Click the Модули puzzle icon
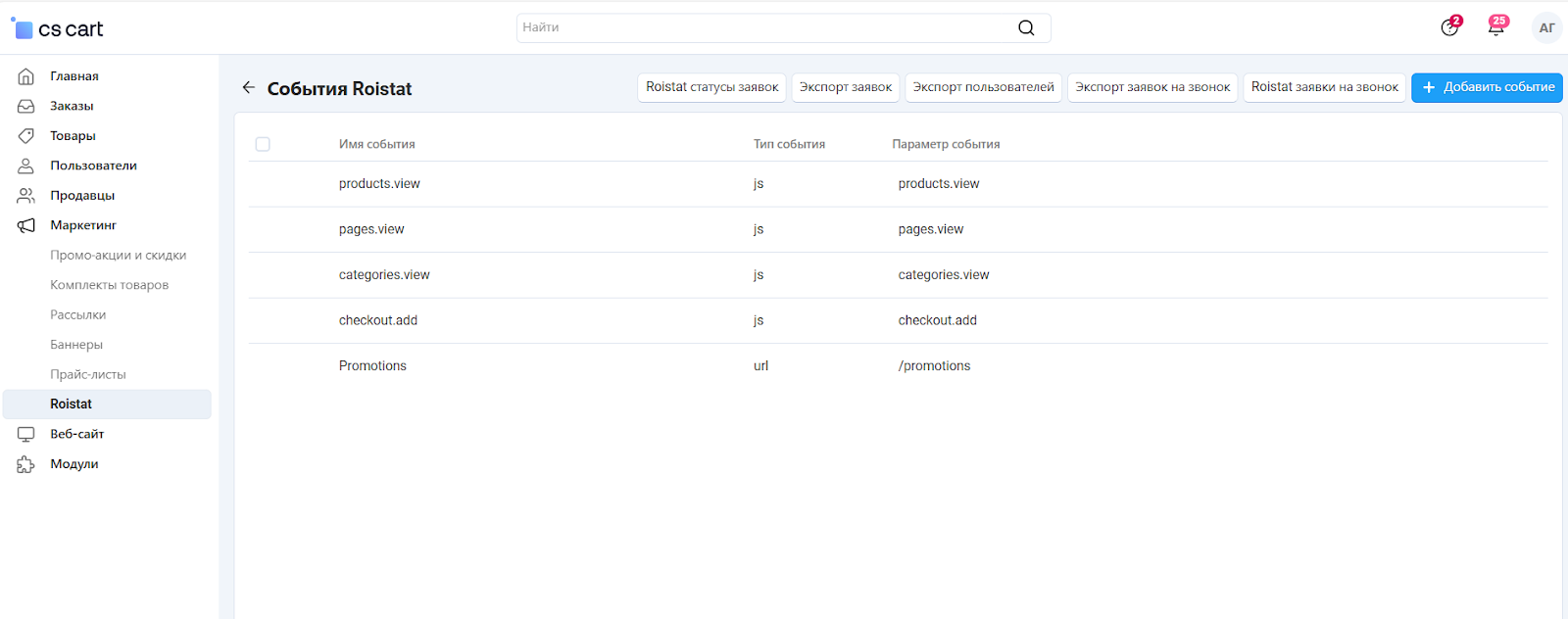Viewport: 1568px width, 619px height. [x=26, y=464]
